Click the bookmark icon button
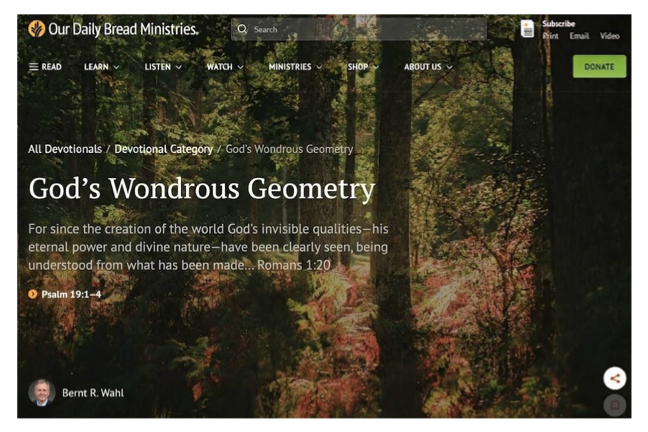Screen dimensions: 648x432 point(615,405)
